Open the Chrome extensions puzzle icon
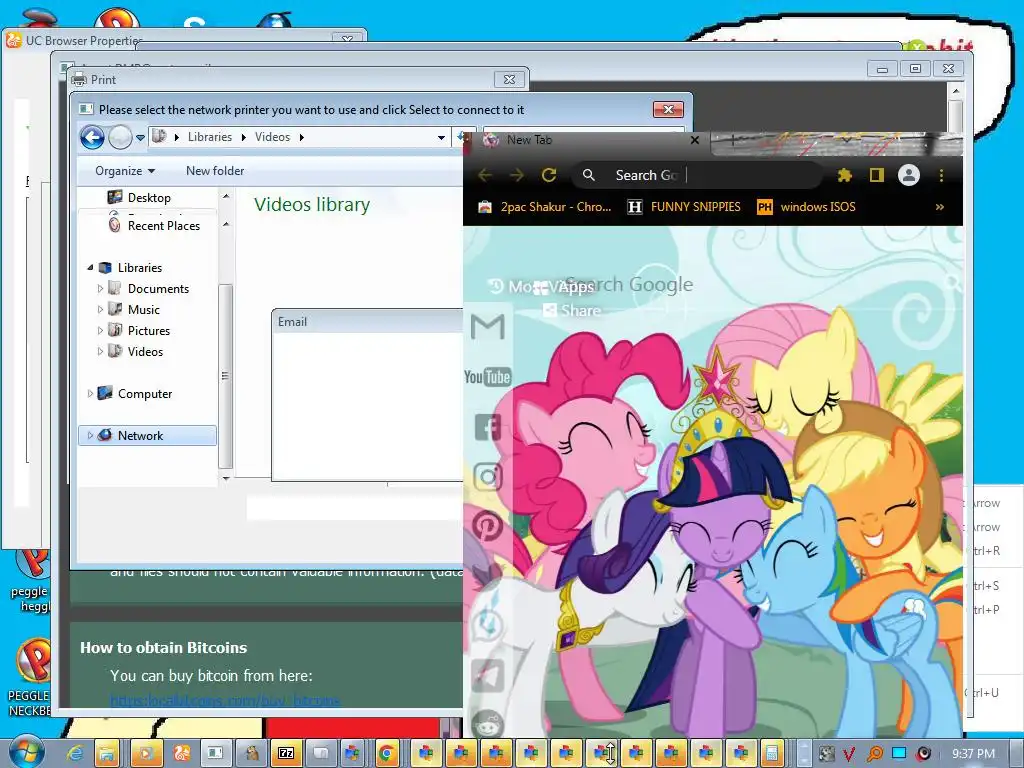Viewport: 1024px width, 768px height. pos(844,175)
